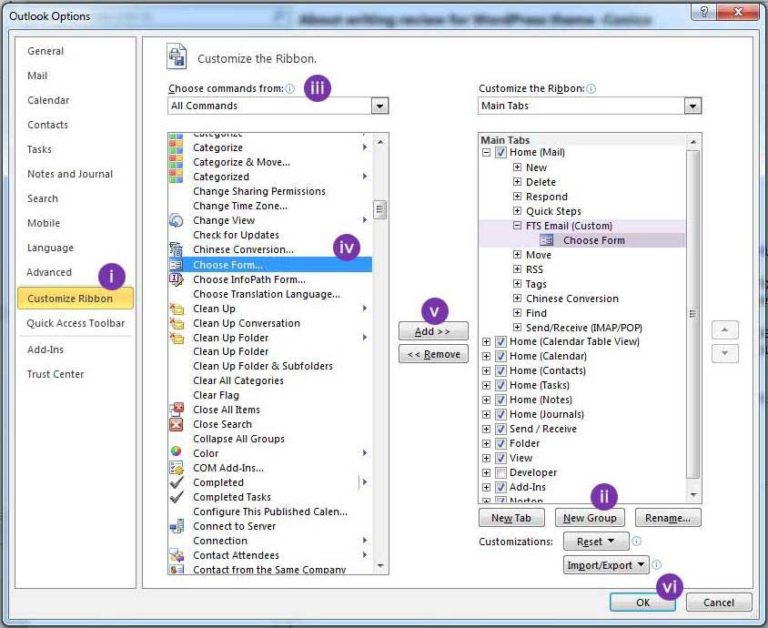Viewport: 768px width, 628px height.
Task: Open the Trust Center page
Action: [55, 374]
